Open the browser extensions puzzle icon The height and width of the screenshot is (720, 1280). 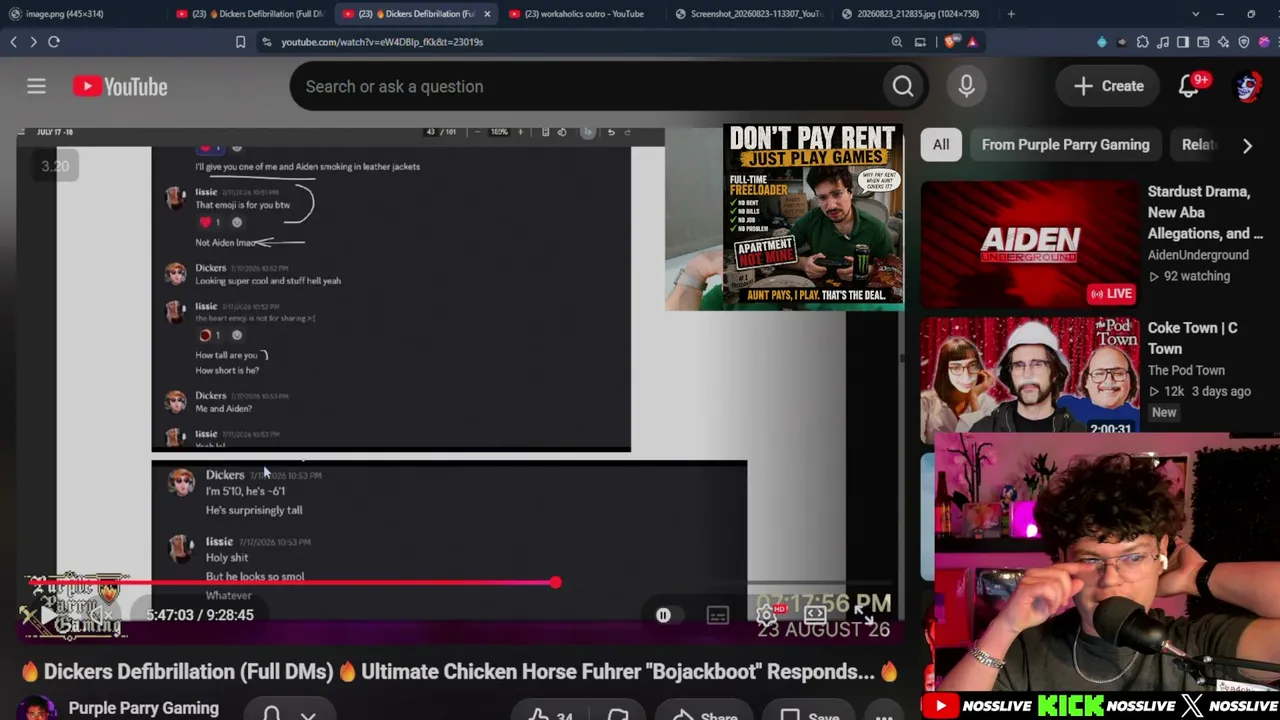tap(1143, 42)
